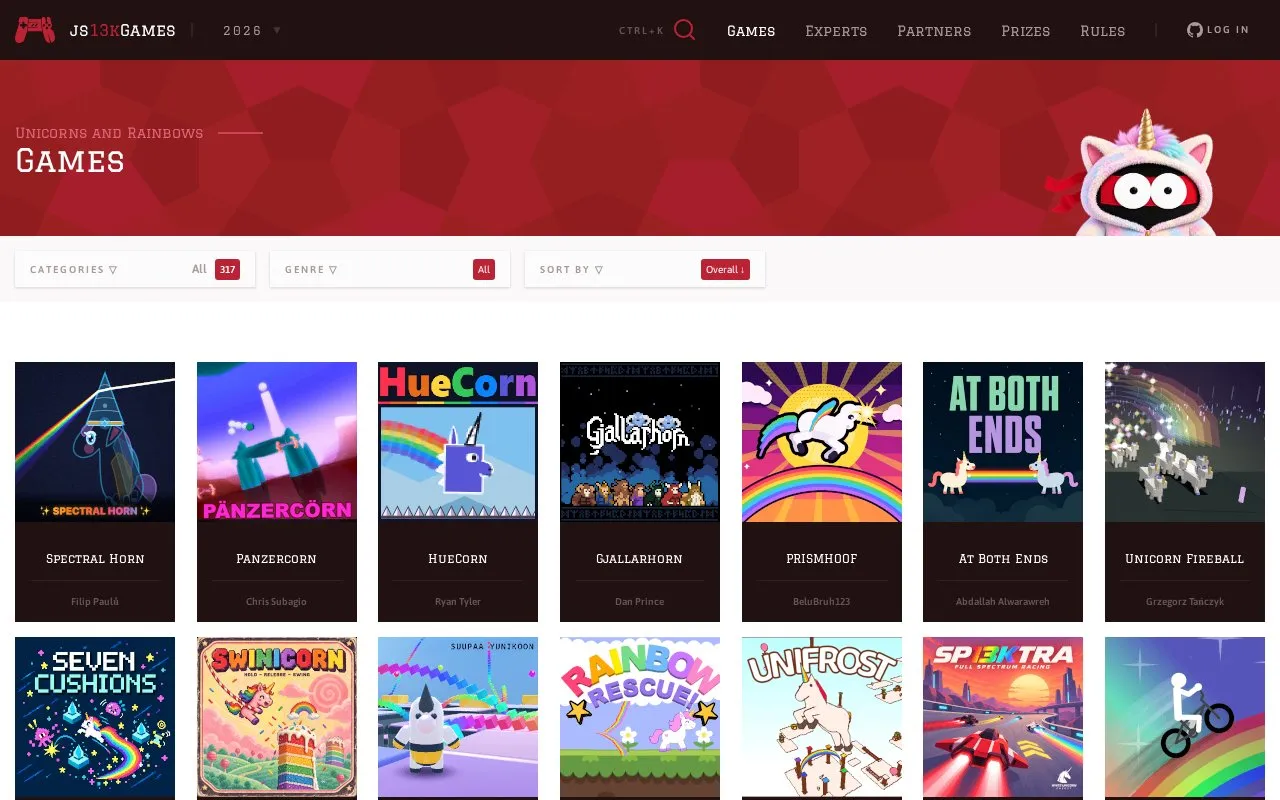
Task: Open the Rules navigation item
Action: point(1103,31)
